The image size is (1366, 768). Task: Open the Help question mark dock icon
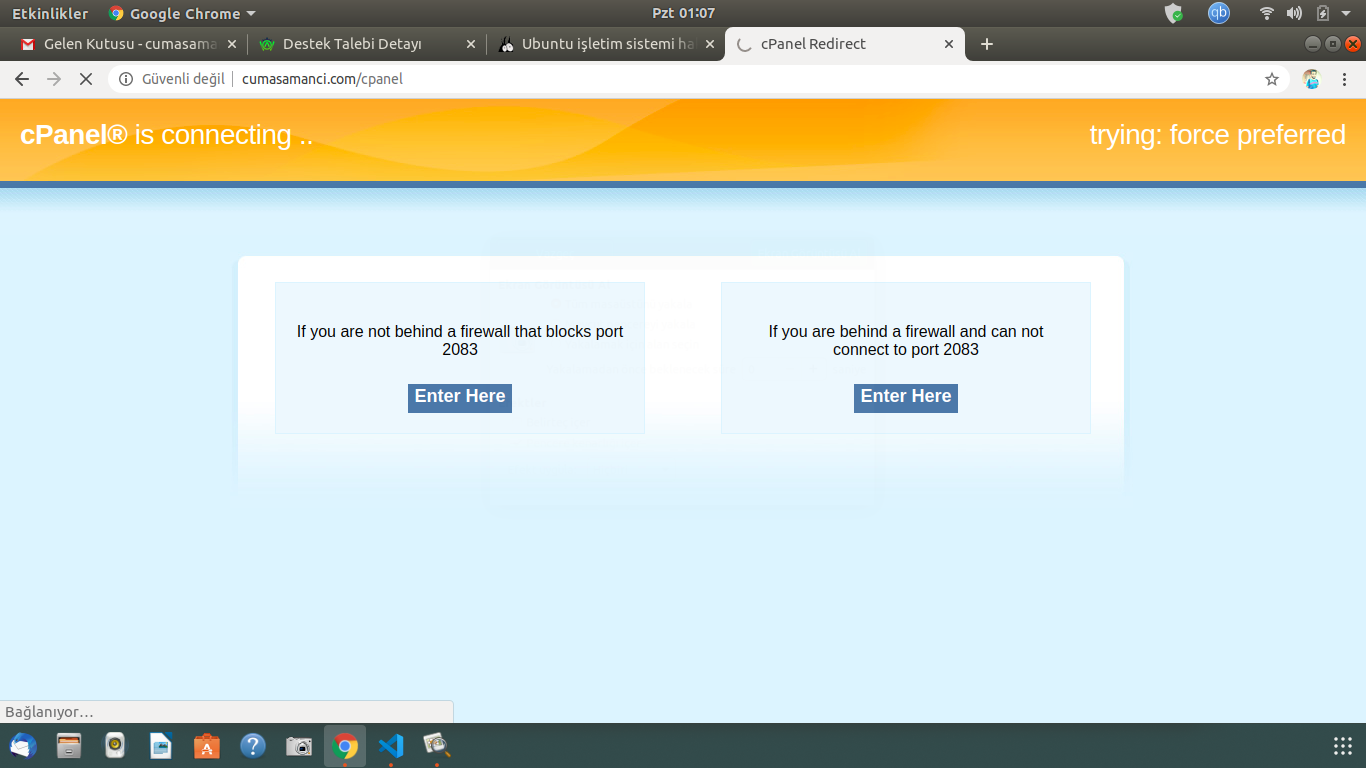tap(253, 746)
